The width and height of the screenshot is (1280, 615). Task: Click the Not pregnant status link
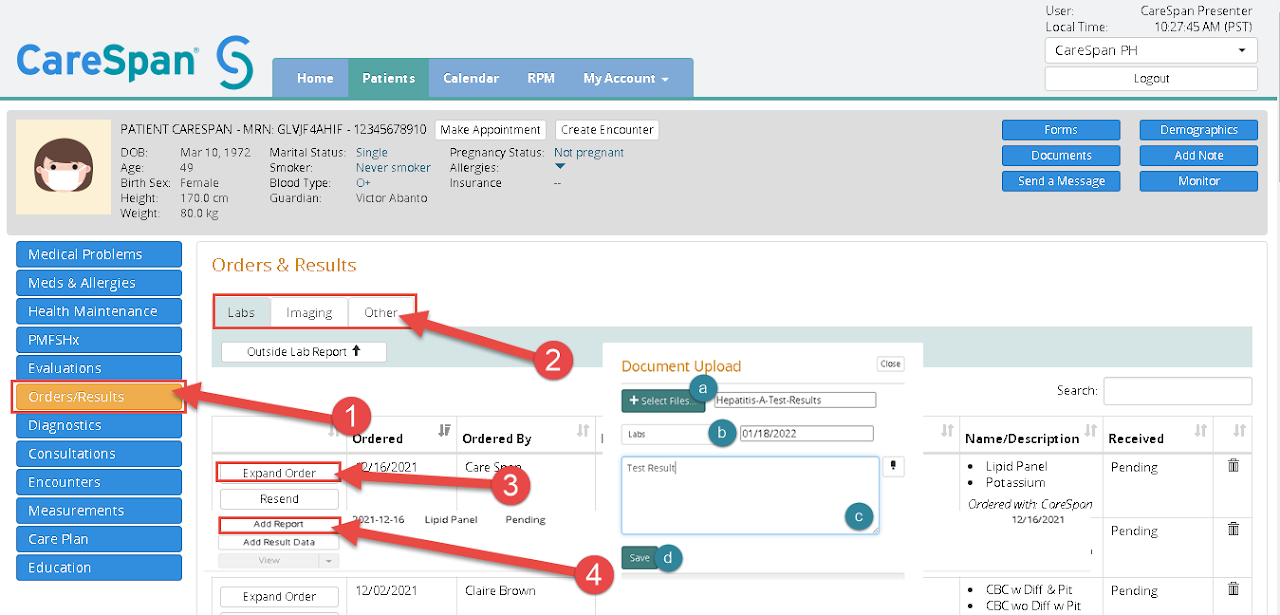point(589,153)
